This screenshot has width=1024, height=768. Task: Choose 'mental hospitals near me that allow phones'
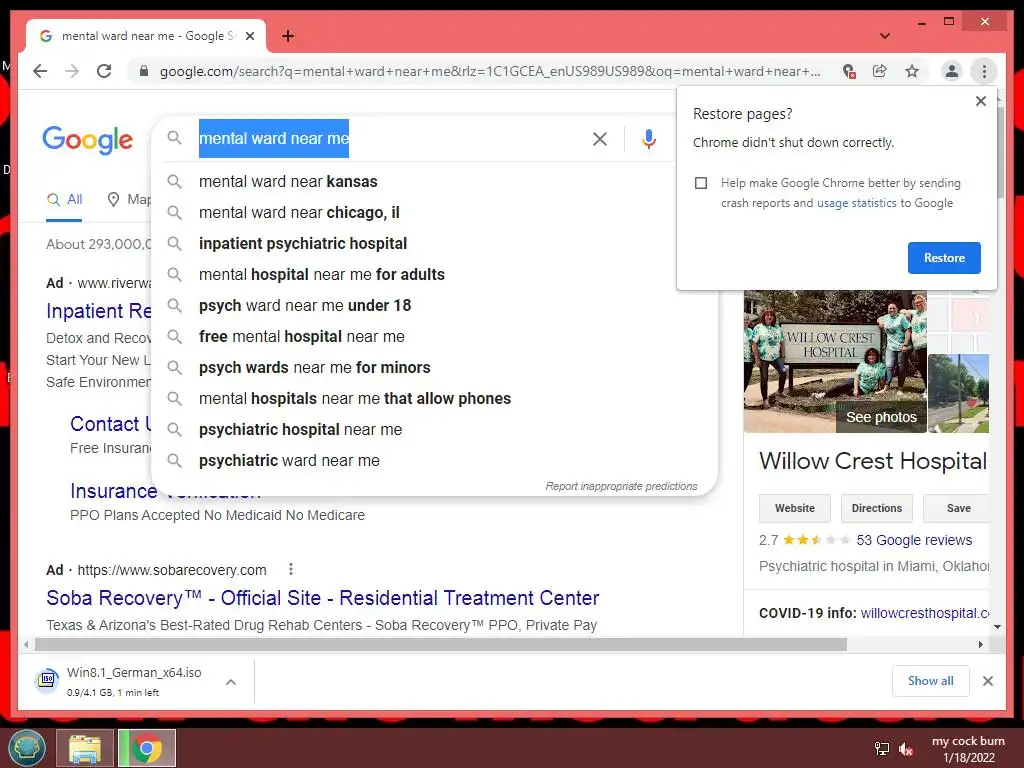pyautogui.click(x=434, y=398)
